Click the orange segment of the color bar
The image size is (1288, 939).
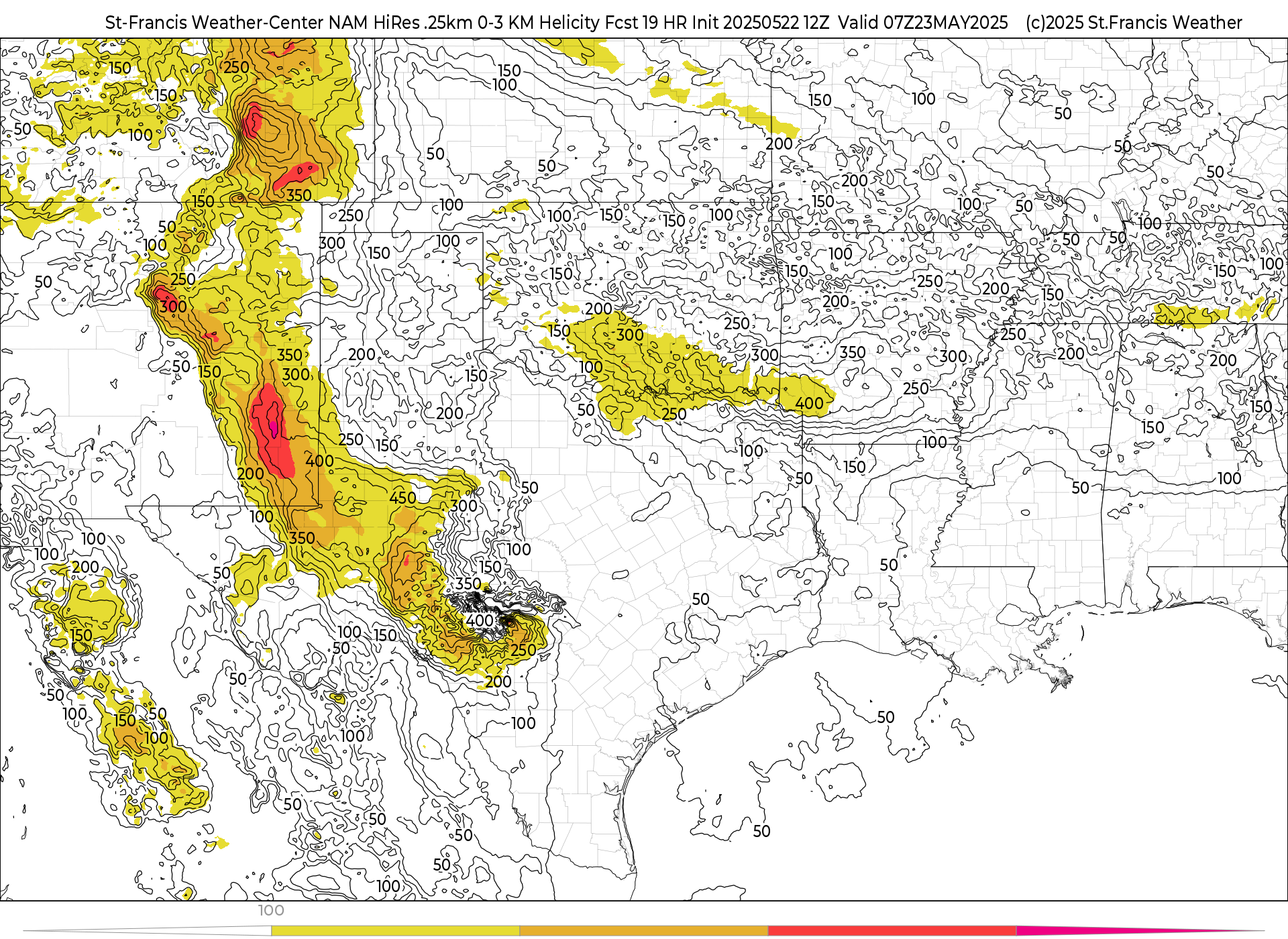point(644,931)
